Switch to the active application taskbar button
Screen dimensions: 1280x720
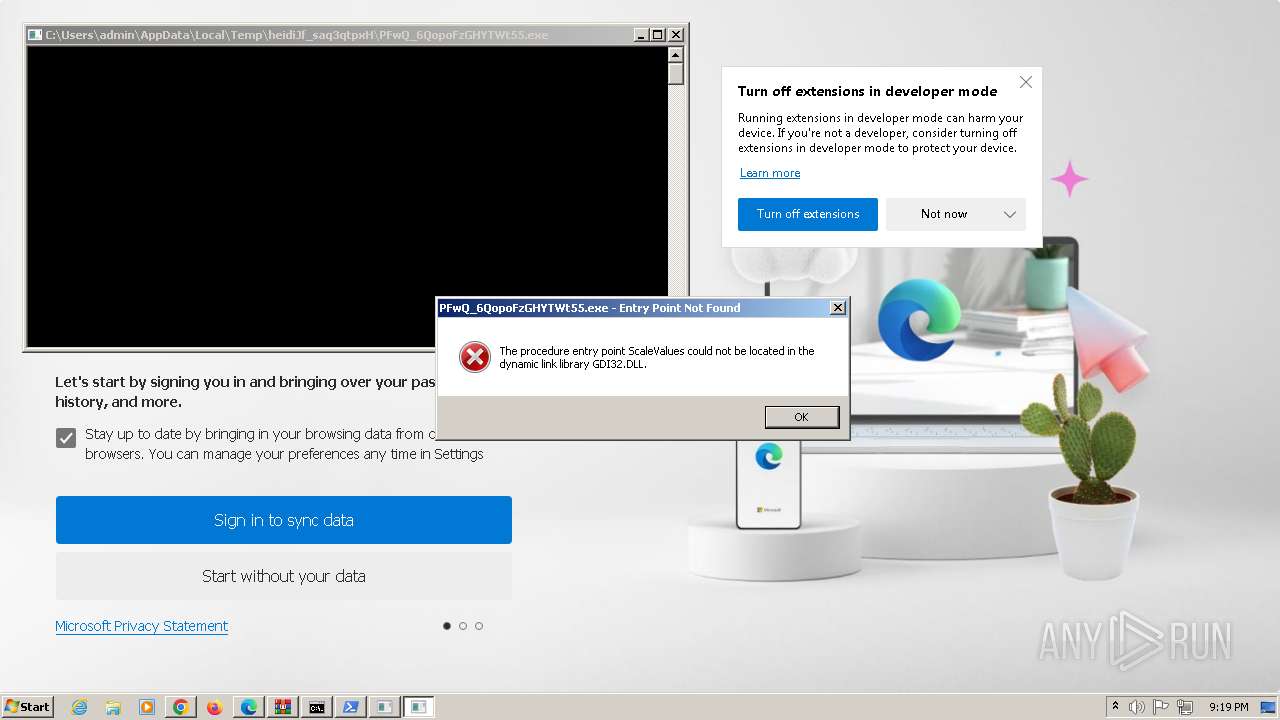pyautogui.click(x=419, y=707)
